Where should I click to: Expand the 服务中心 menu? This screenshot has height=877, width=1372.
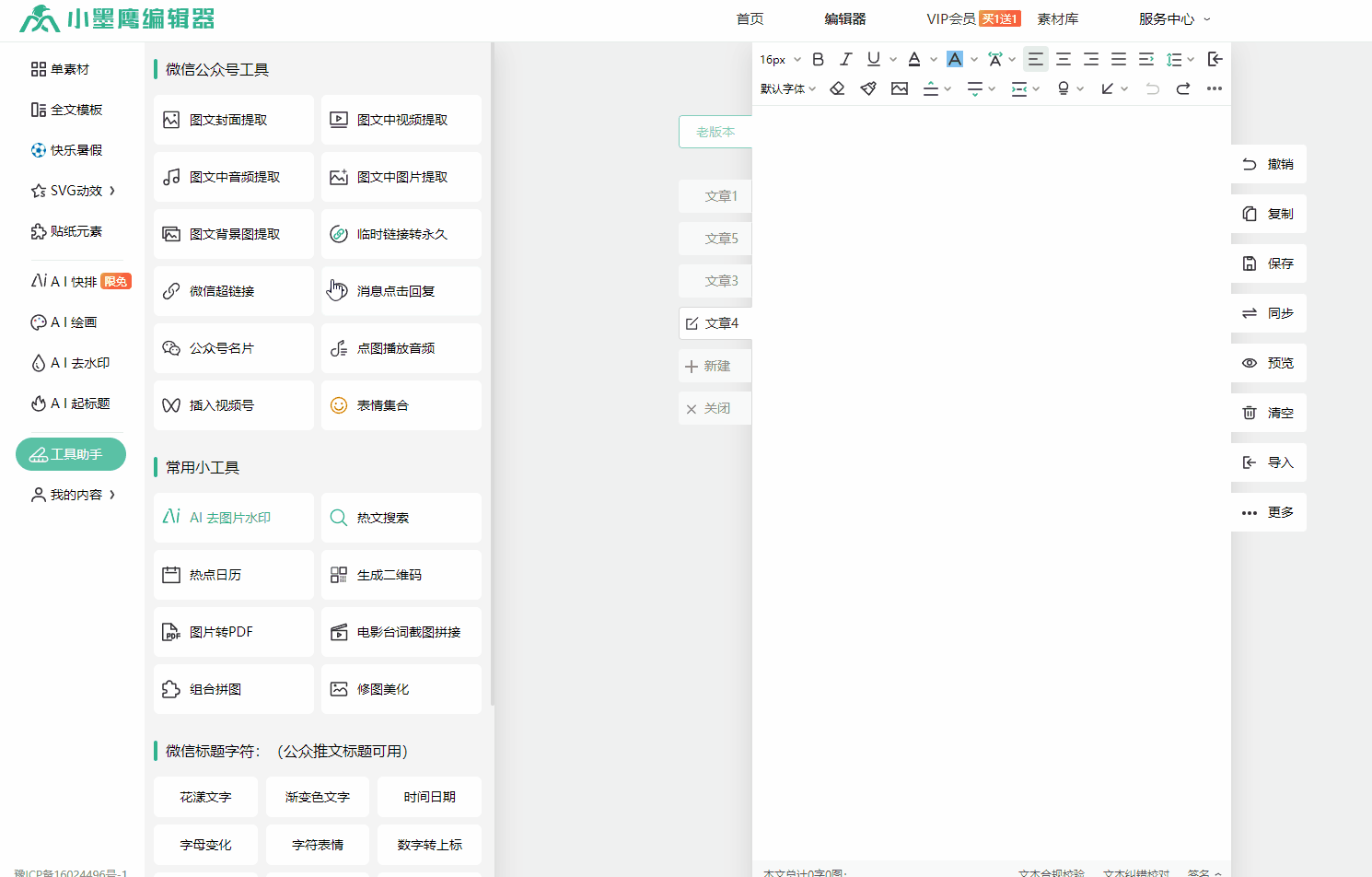pos(1175,18)
